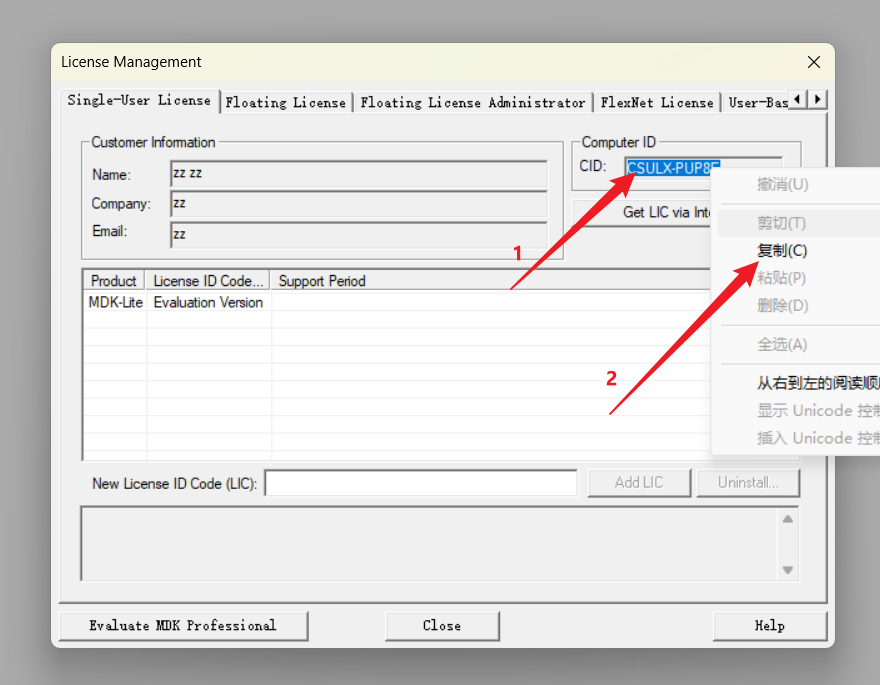Choose 撤消(U) undo in context menu
The image size is (880, 685).
coord(799,184)
